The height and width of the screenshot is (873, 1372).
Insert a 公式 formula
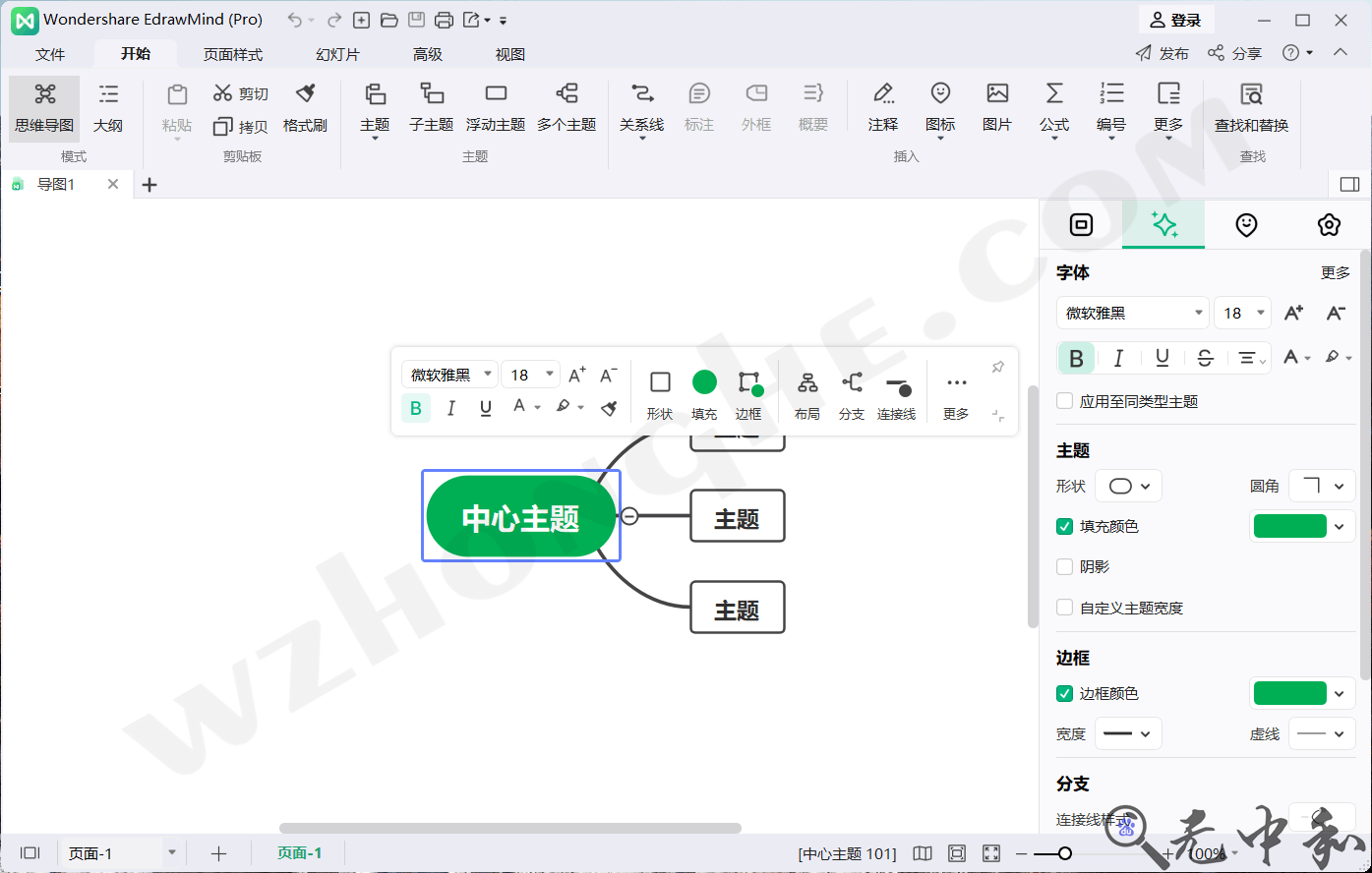1054,106
